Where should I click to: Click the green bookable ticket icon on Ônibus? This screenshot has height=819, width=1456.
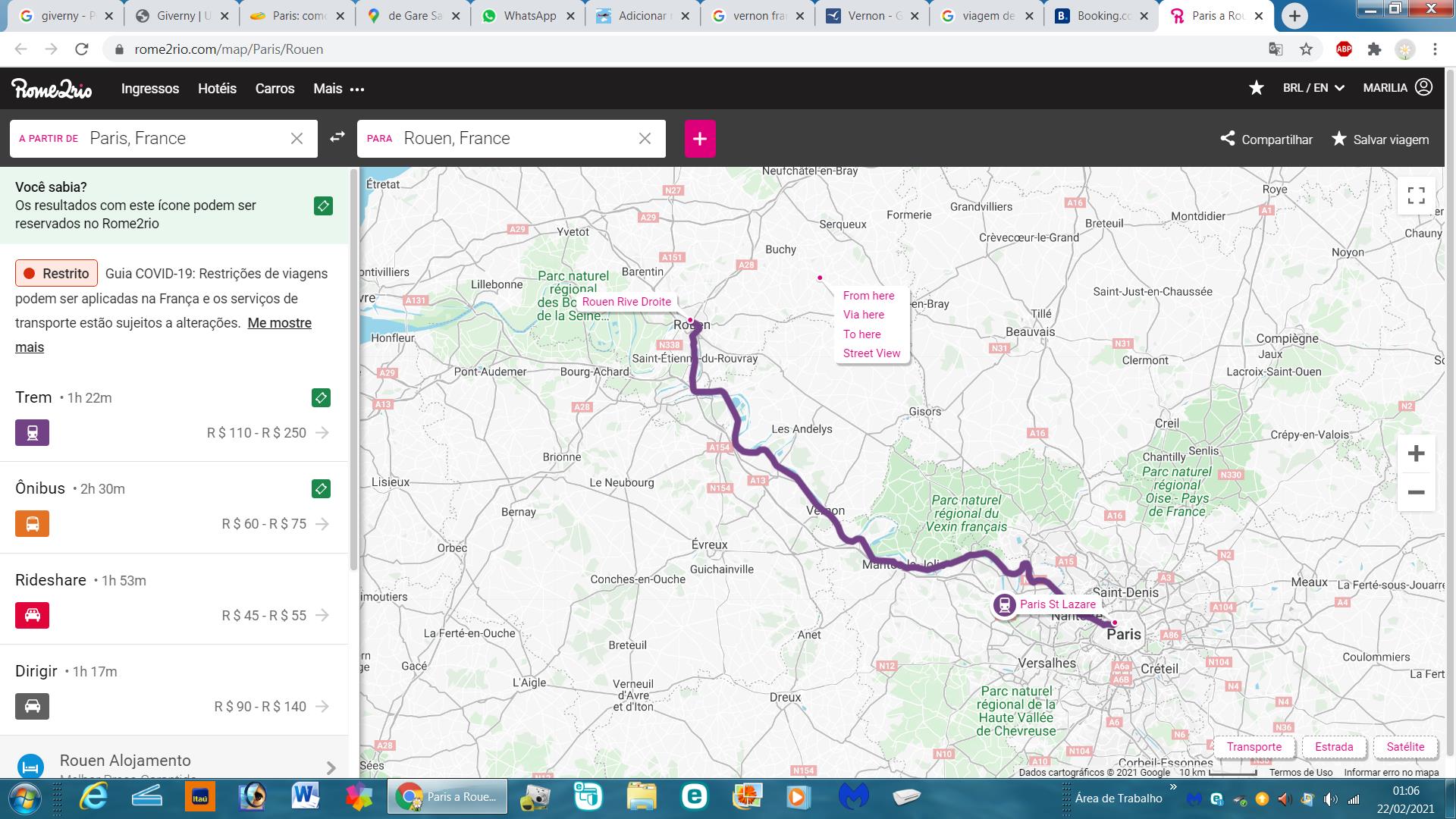coord(321,488)
